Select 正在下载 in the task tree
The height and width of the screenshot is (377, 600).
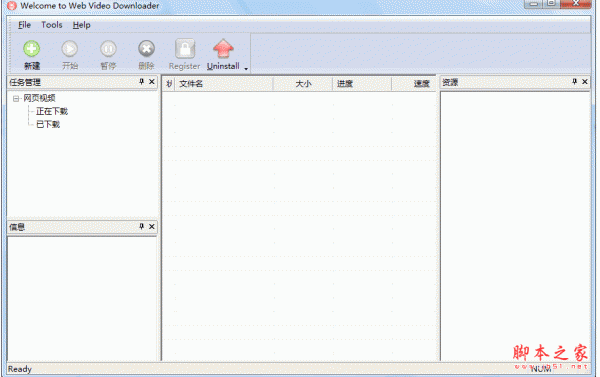tap(52, 111)
